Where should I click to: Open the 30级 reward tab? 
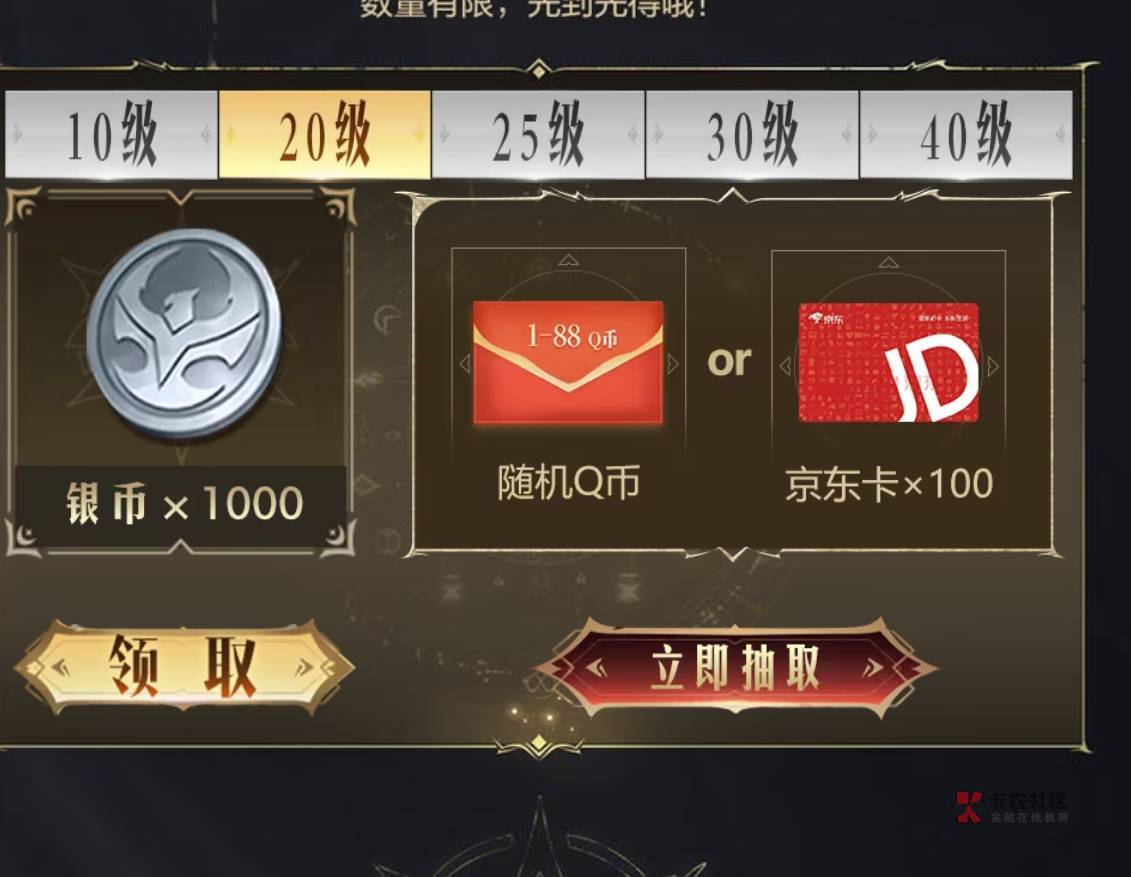pos(752,135)
